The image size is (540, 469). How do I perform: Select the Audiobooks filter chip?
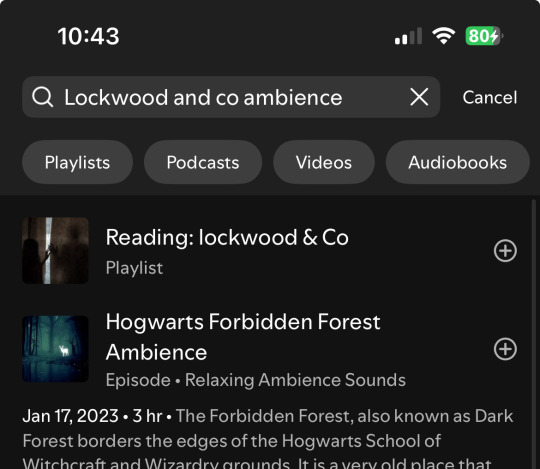click(x=457, y=162)
